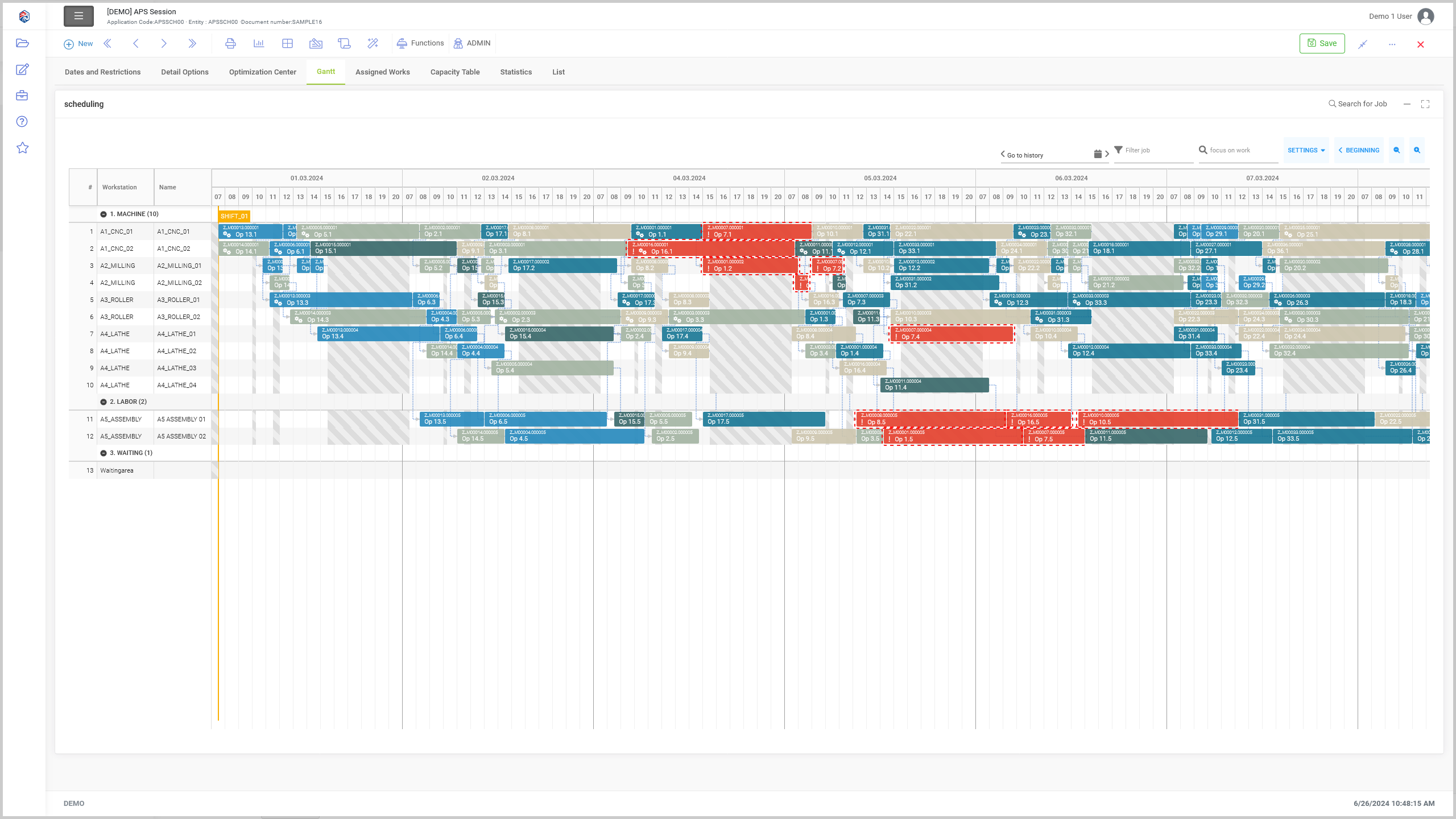Open the Optimization Center tab
This screenshot has width=1456, height=819.
[262, 72]
